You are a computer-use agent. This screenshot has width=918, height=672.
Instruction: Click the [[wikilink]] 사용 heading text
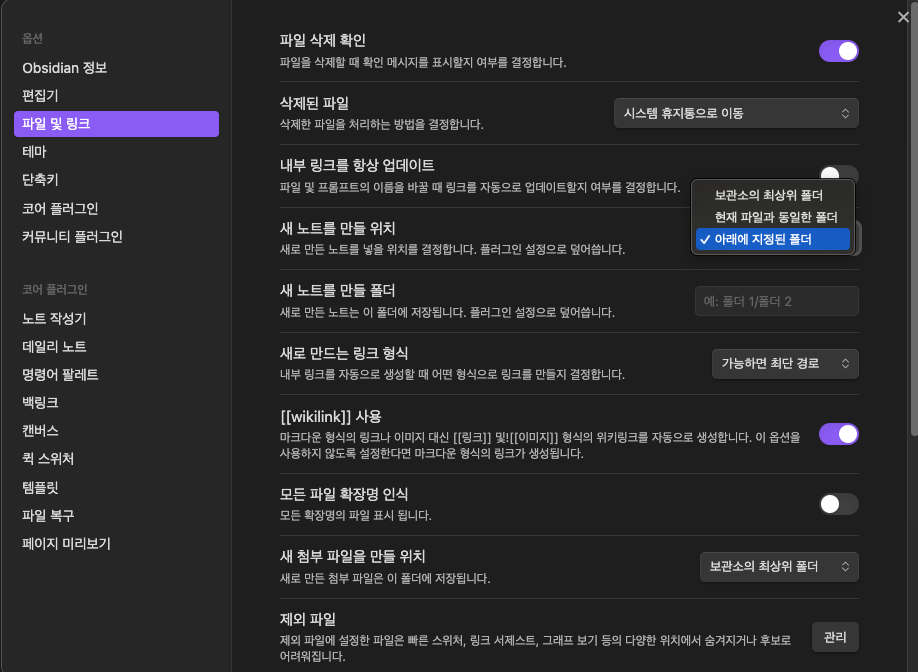tap(331, 417)
